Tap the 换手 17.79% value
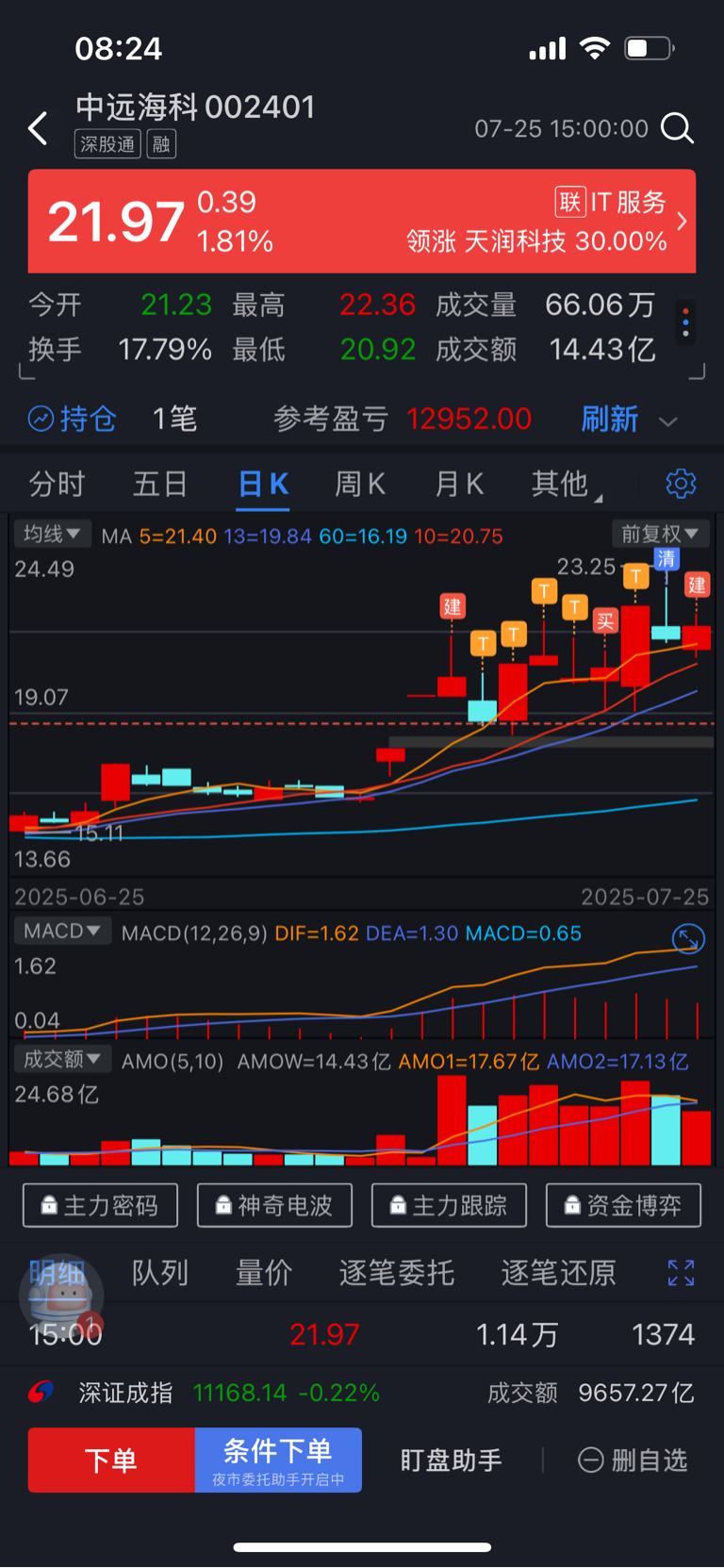Viewport: 724px width, 1568px height. point(165,350)
